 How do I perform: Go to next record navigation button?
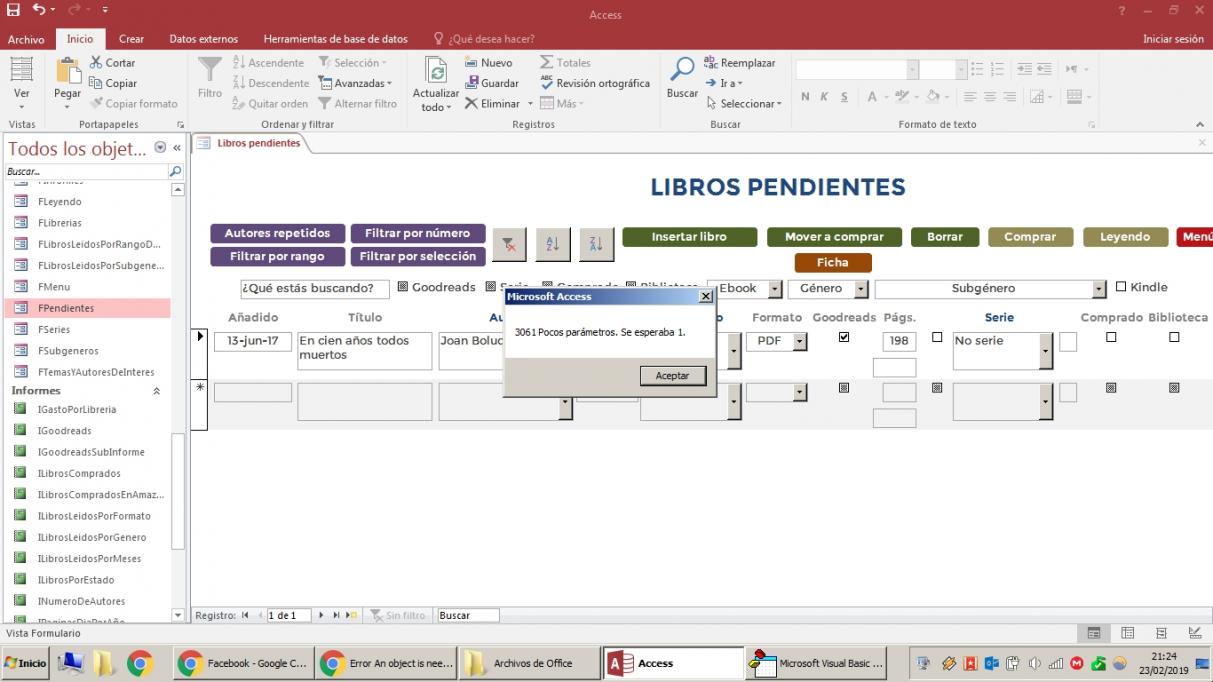[321, 615]
